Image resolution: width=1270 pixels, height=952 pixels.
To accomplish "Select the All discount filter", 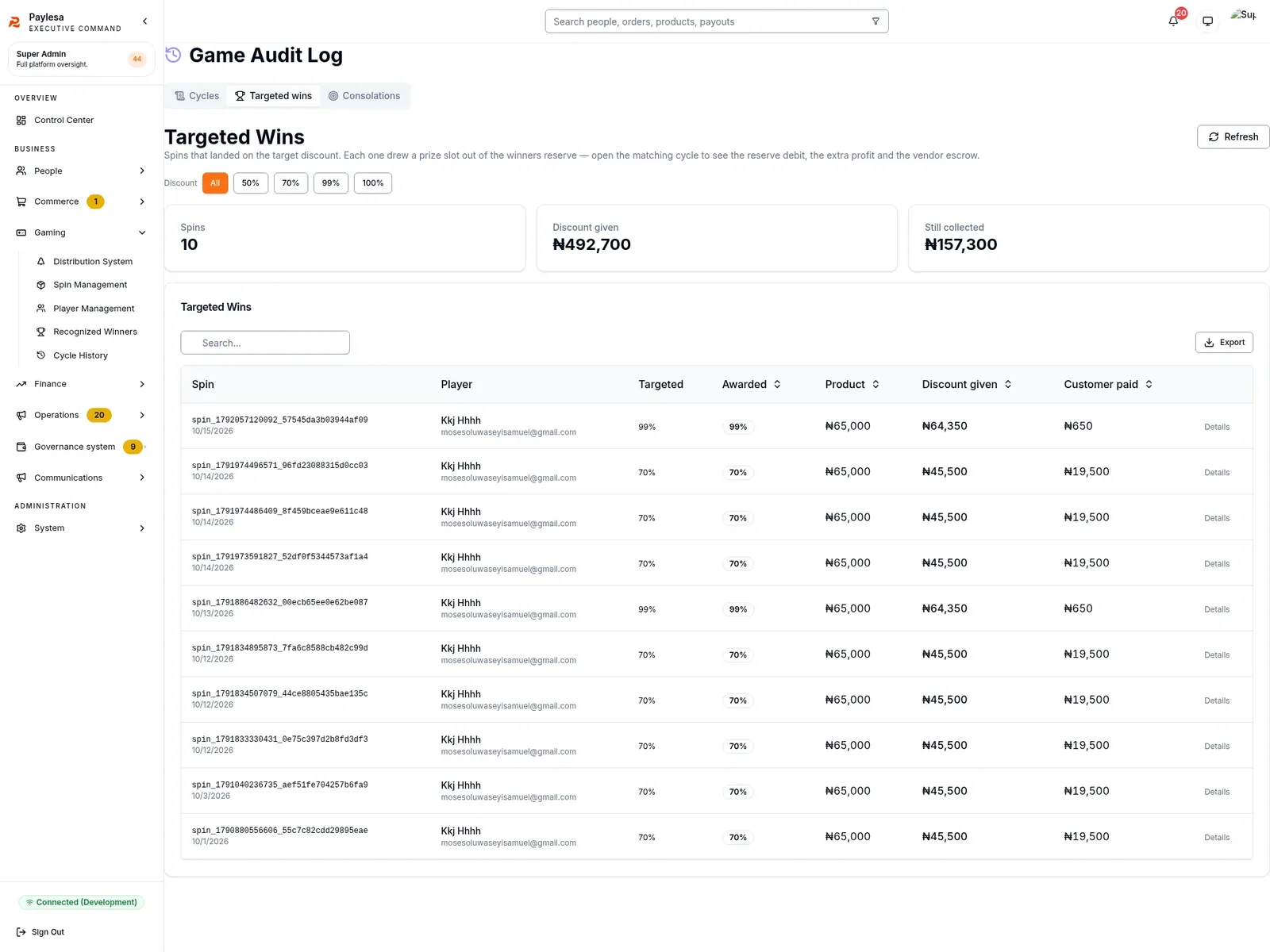I will [215, 183].
